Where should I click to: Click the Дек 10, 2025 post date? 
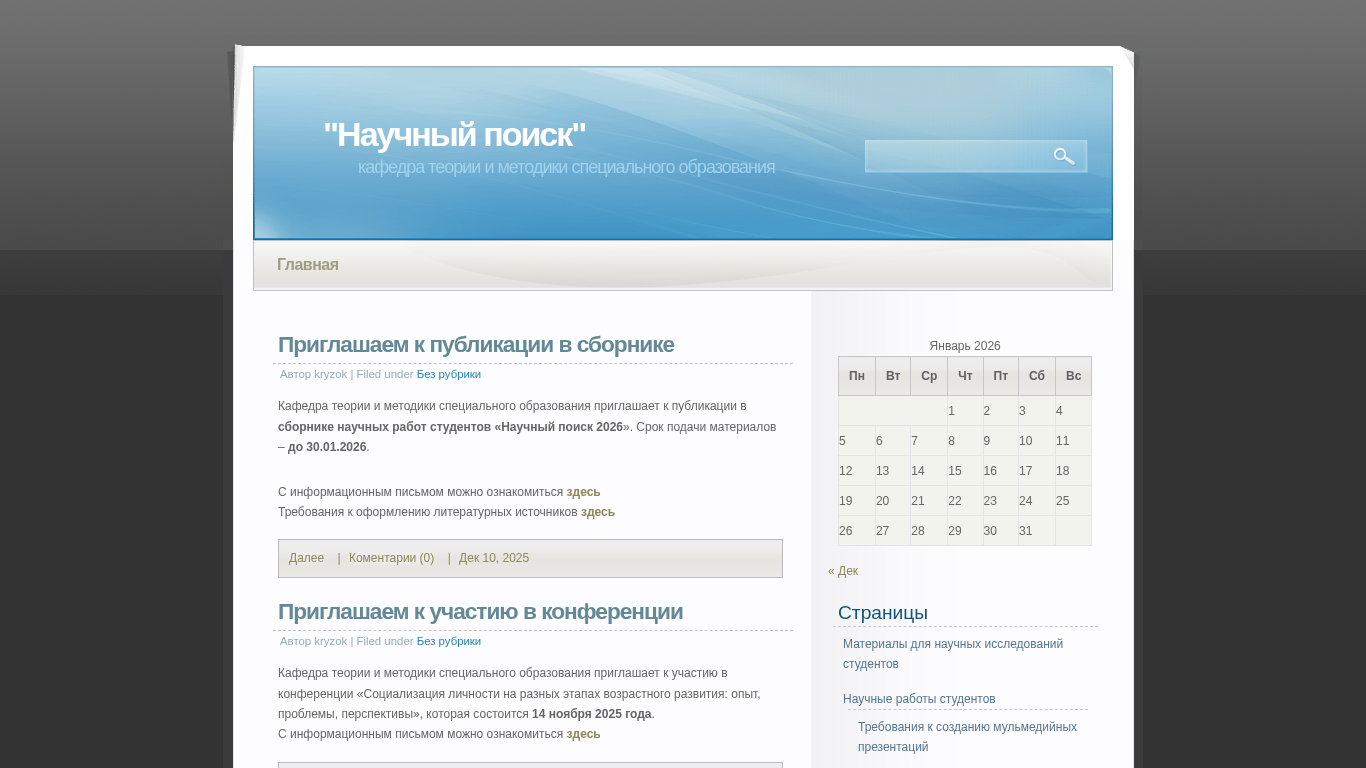(494, 558)
